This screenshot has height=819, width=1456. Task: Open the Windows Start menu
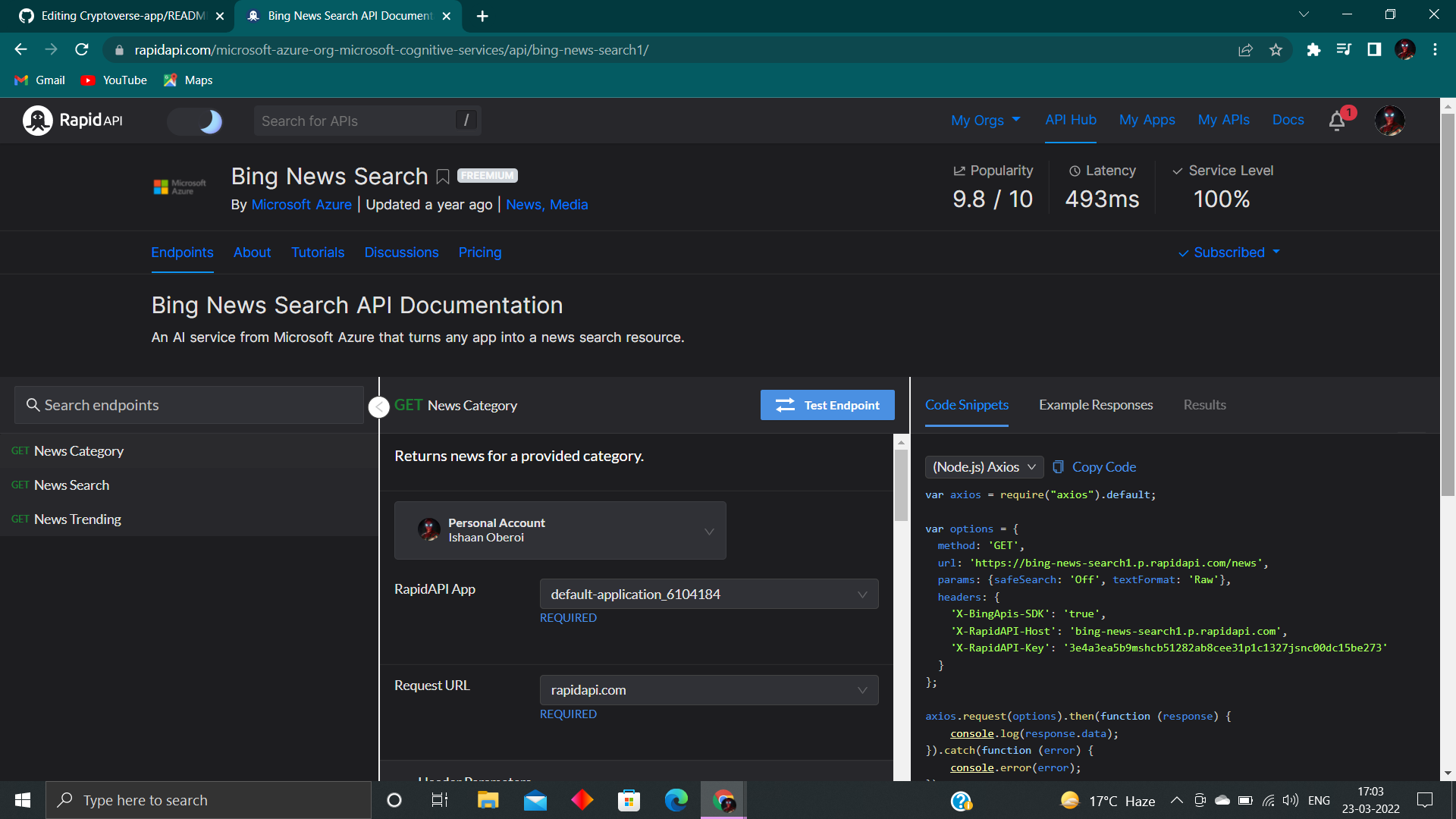point(23,800)
